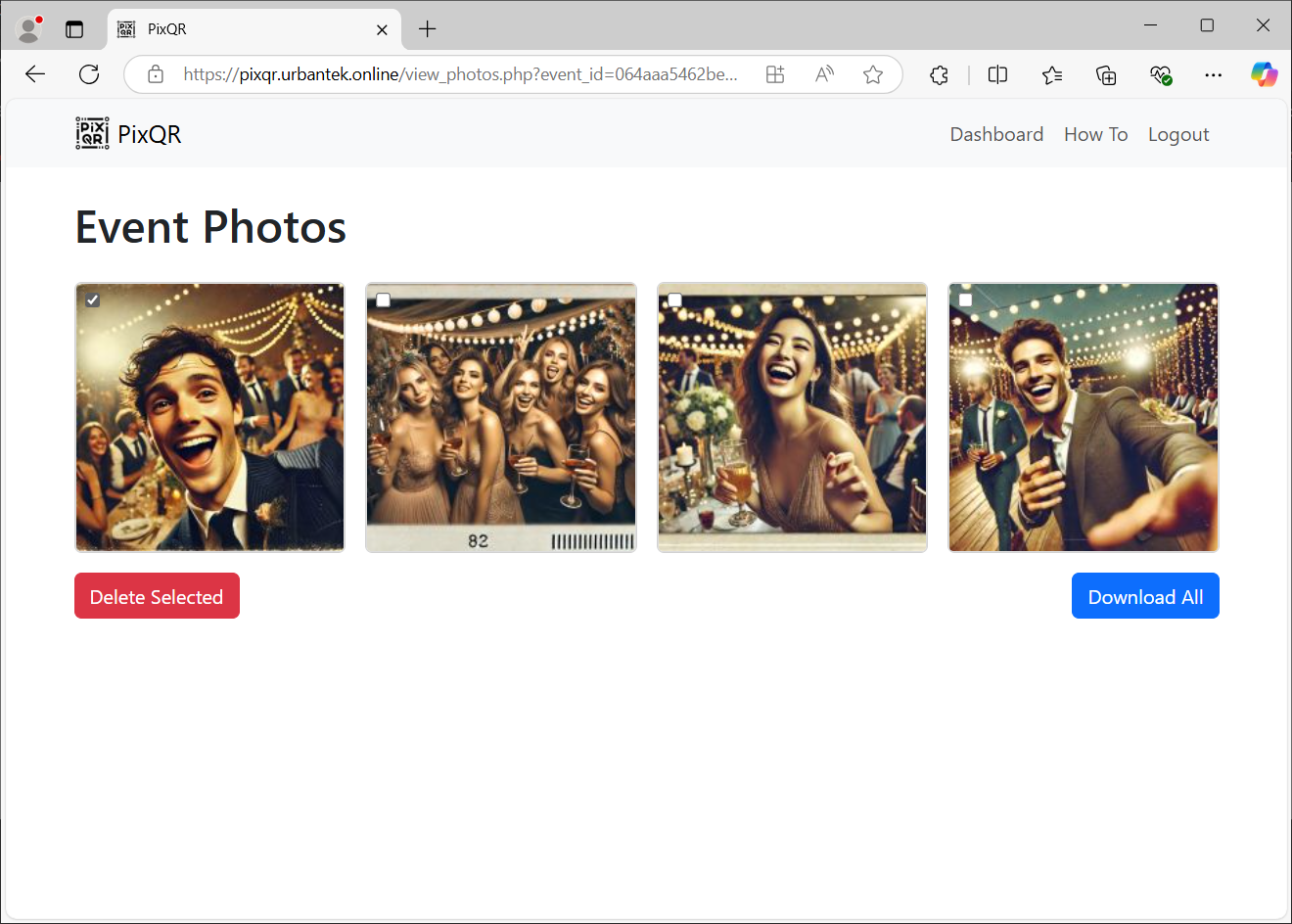Screen dimensions: 1292x924
Task: Open the favorites bar list
Action: pyautogui.click(x=1052, y=74)
